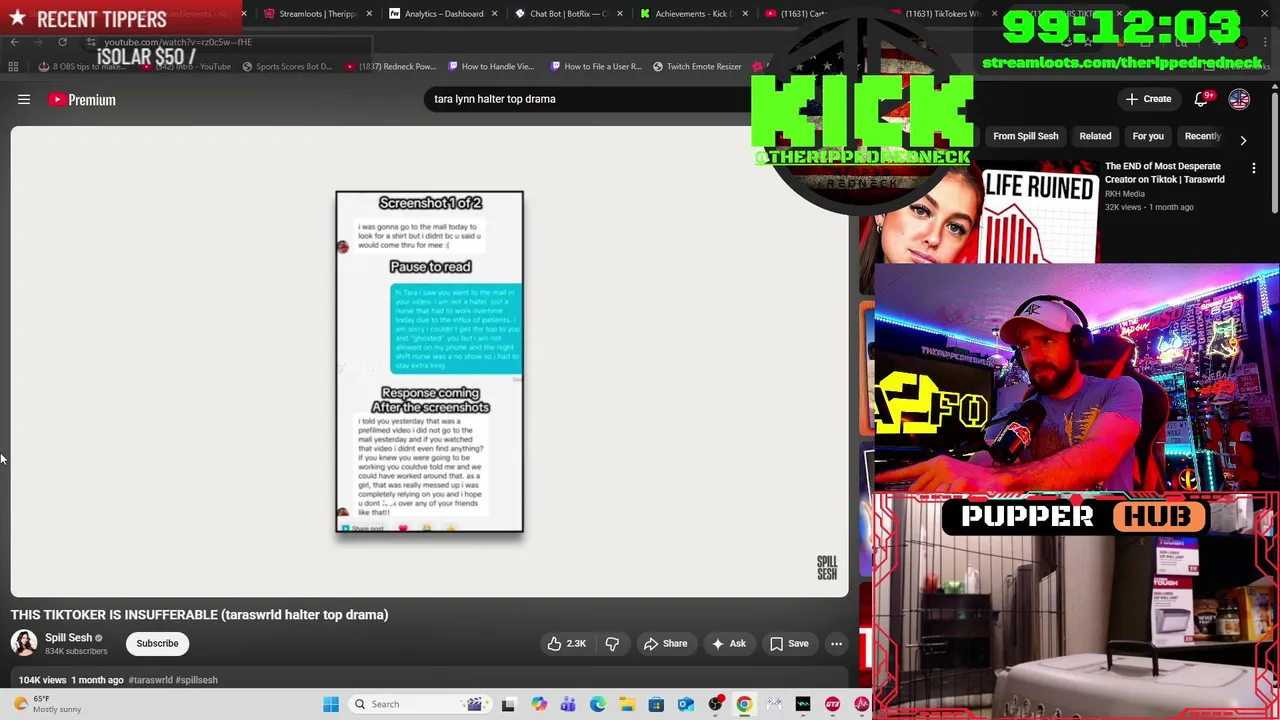Click the YouTube Premium logo

83,99
